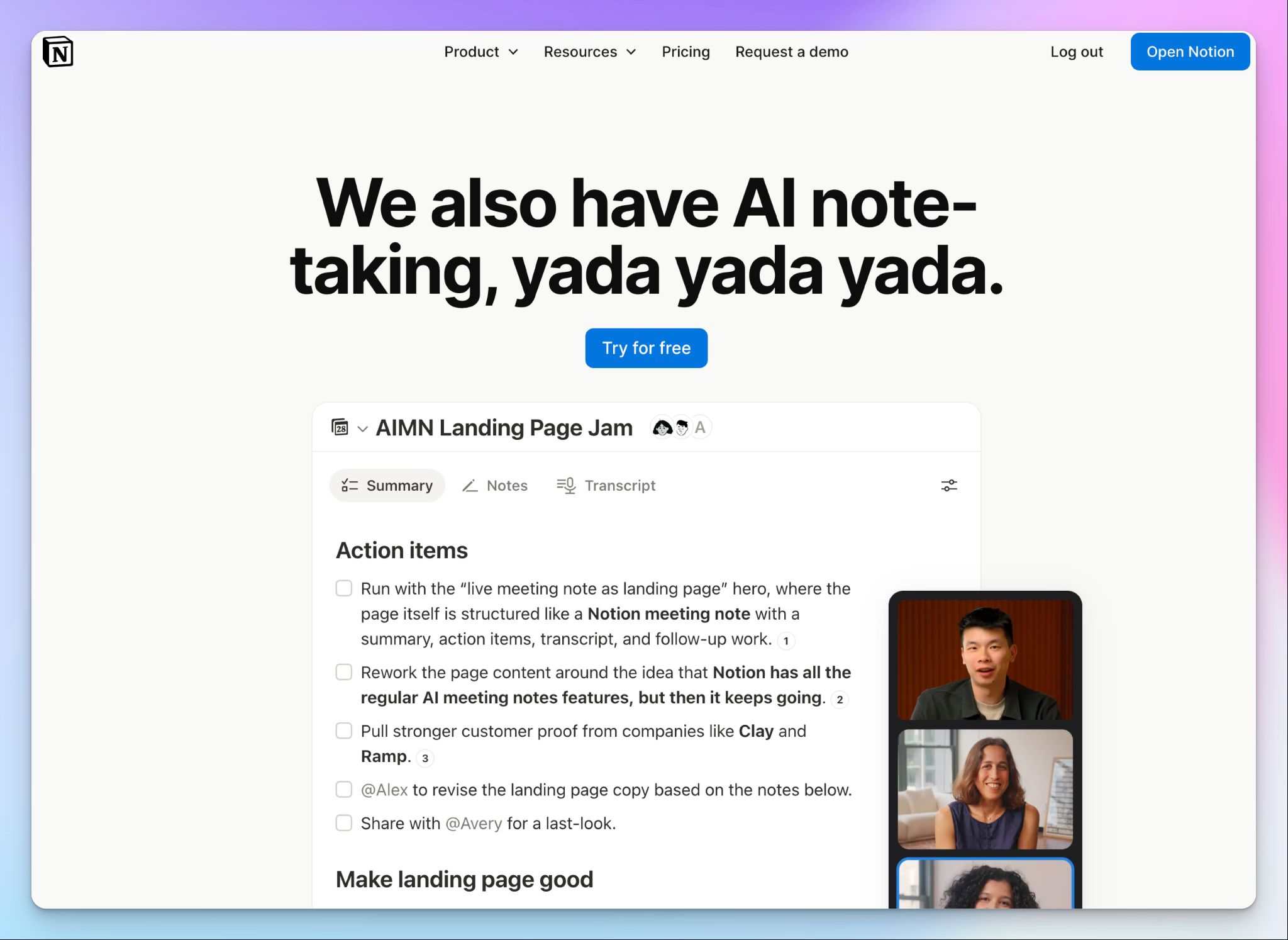This screenshot has height=940, width=1288.
Task: Expand the Resources dropdown menu
Action: tap(590, 52)
